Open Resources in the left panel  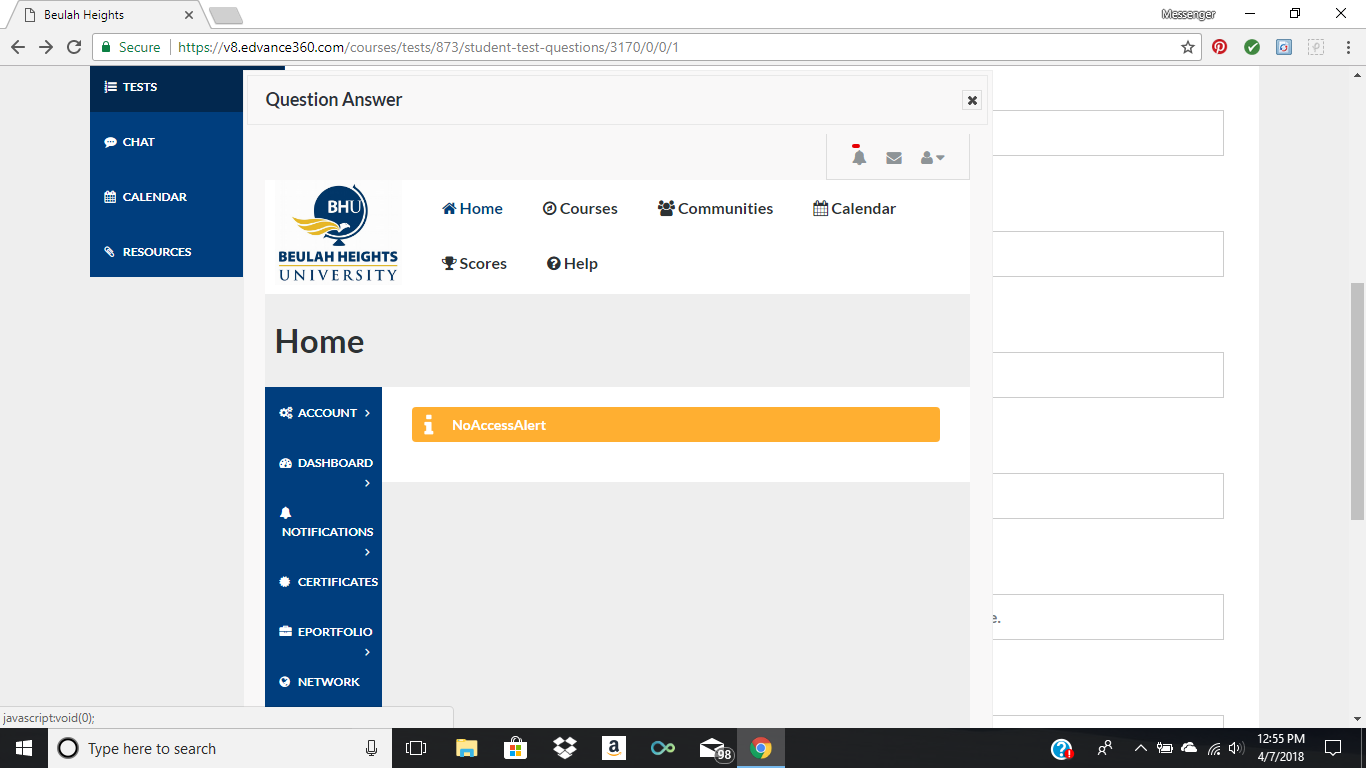[148, 252]
